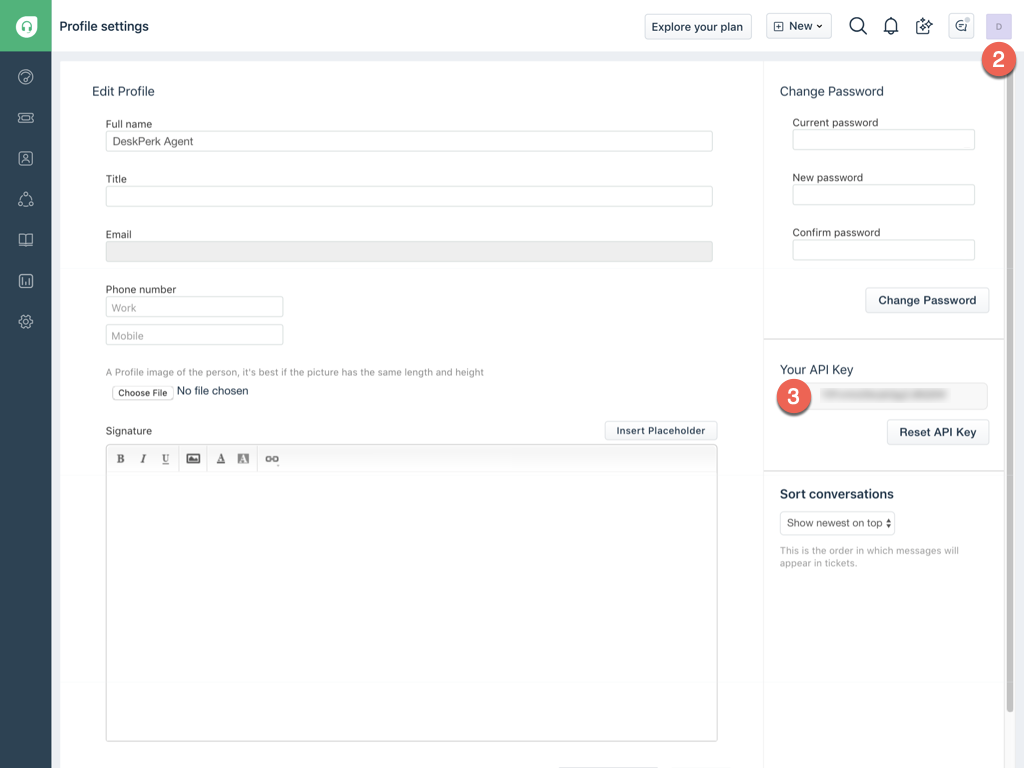Open the text color picker in signature toolbar
The height and width of the screenshot is (768, 1024).
click(x=221, y=459)
